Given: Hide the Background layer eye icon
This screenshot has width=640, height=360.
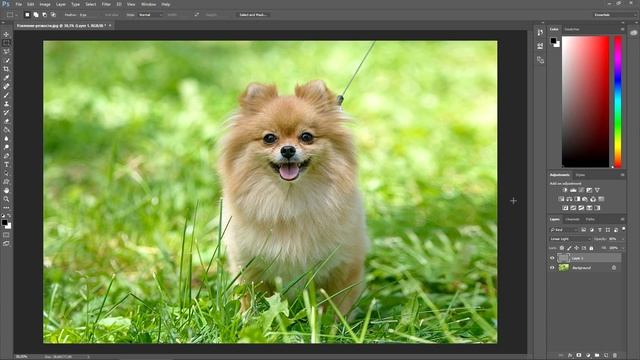Looking at the screenshot, I should [x=552, y=268].
